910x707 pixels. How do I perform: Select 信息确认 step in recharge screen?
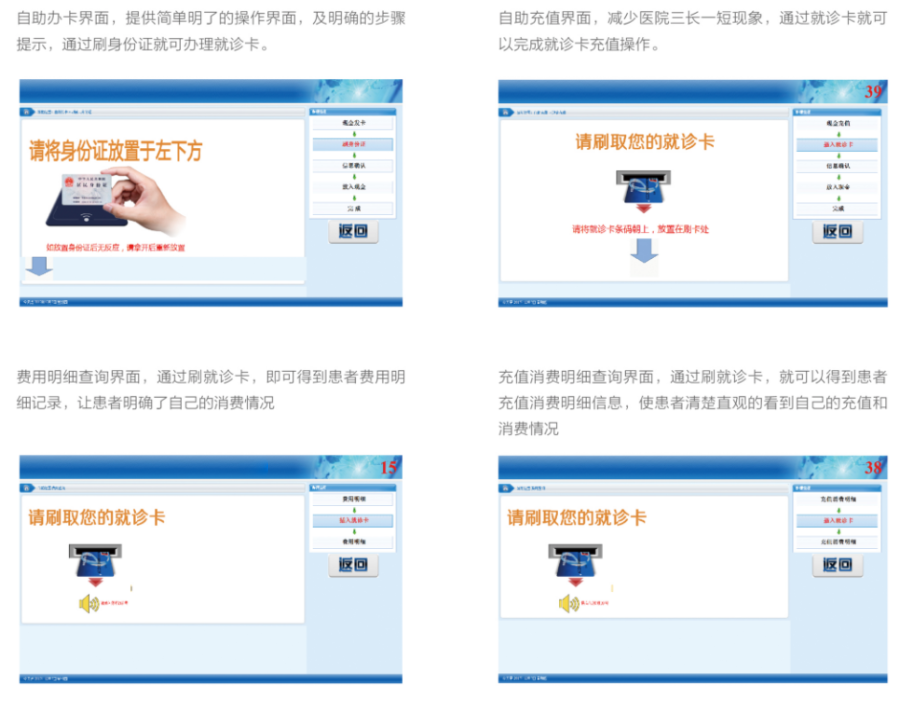click(x=837, y=165)
